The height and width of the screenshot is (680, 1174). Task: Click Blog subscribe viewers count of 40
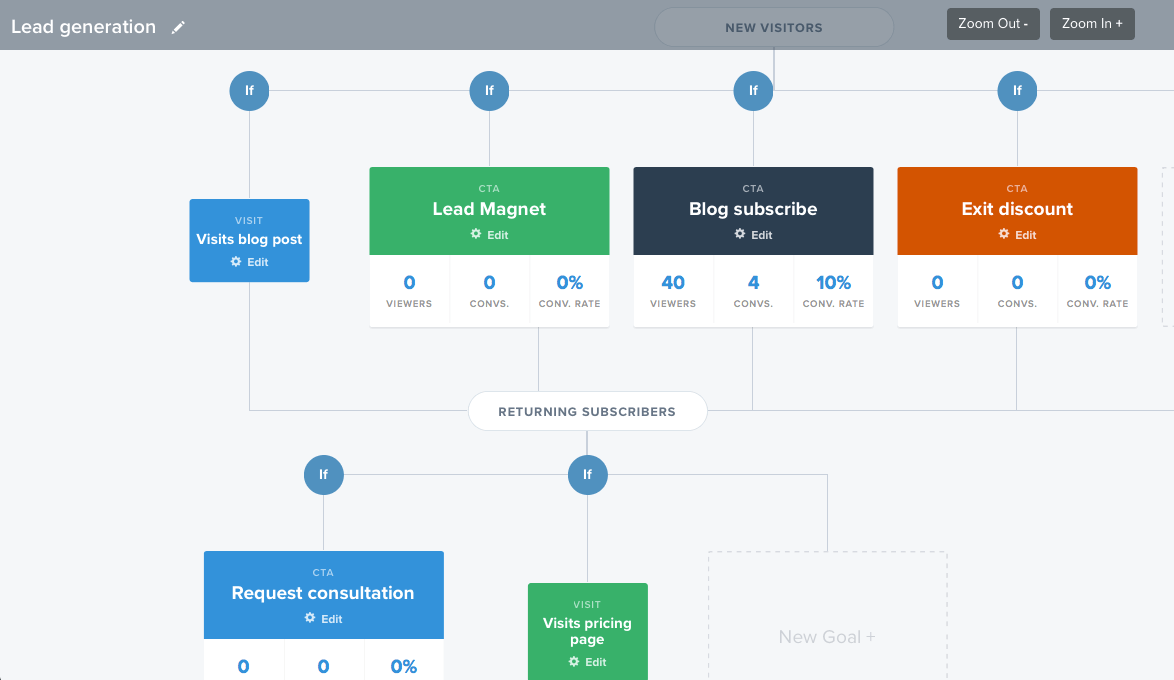(673, 283)
